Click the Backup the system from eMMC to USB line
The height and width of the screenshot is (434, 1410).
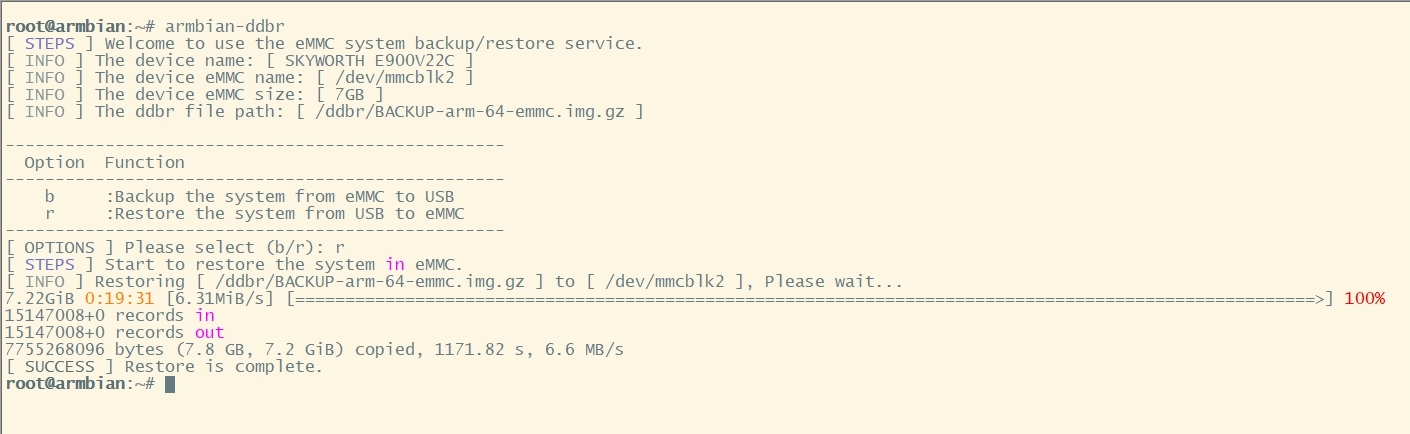tap(285, 196)
